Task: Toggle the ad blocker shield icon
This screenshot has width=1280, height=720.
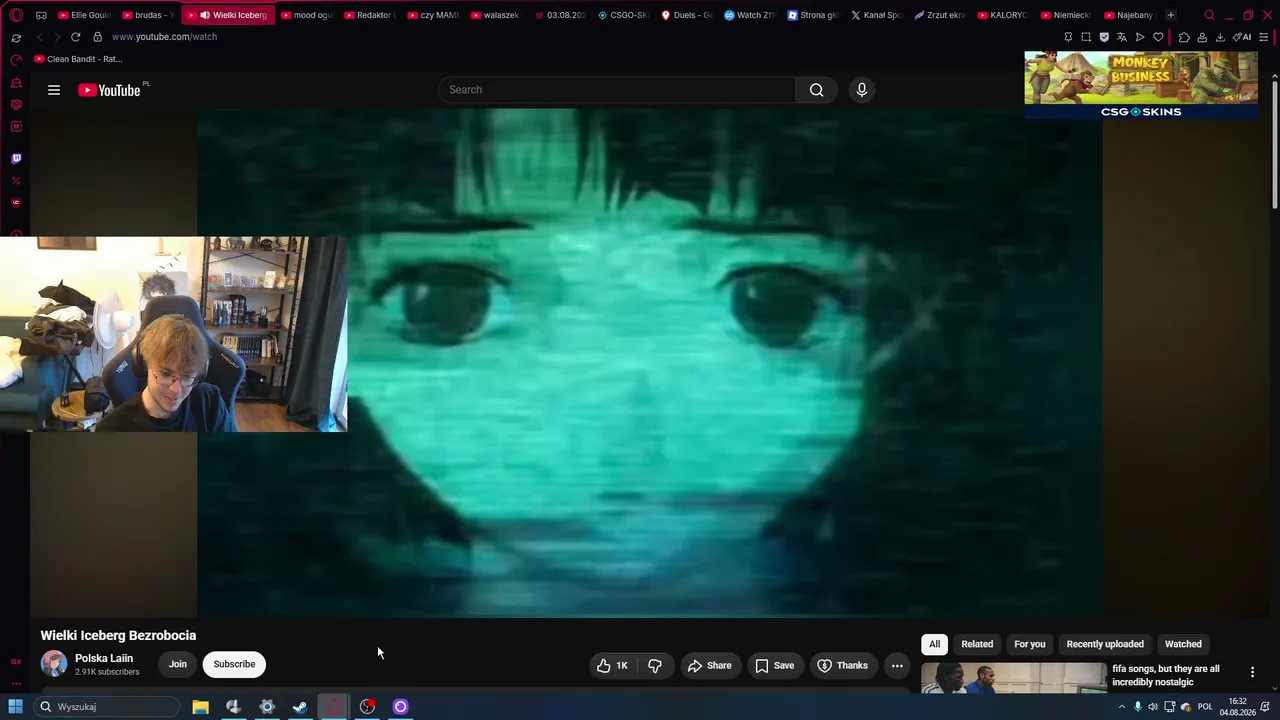Action: tap(1104, 37)
